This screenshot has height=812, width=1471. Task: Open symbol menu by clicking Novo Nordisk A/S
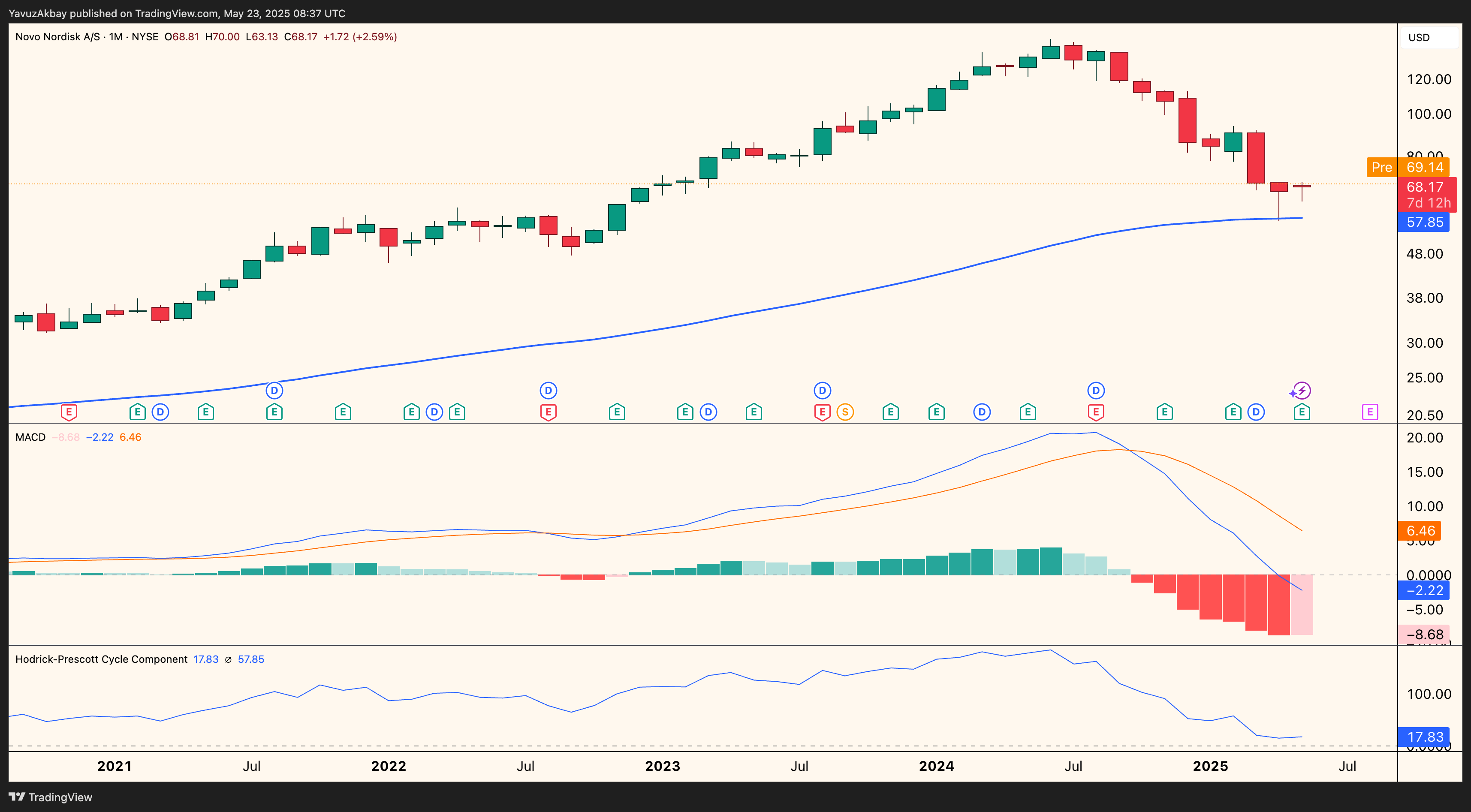(x=57, y=36)
